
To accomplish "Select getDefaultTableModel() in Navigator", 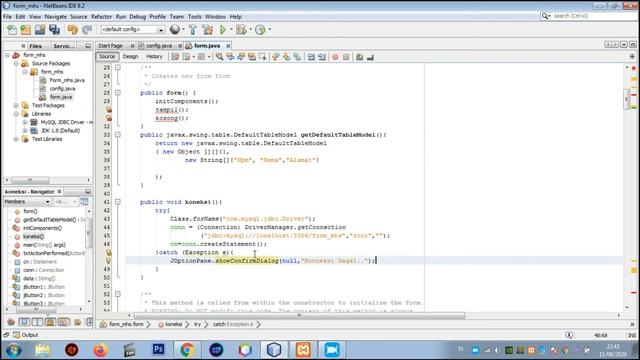I will [49, 220].
